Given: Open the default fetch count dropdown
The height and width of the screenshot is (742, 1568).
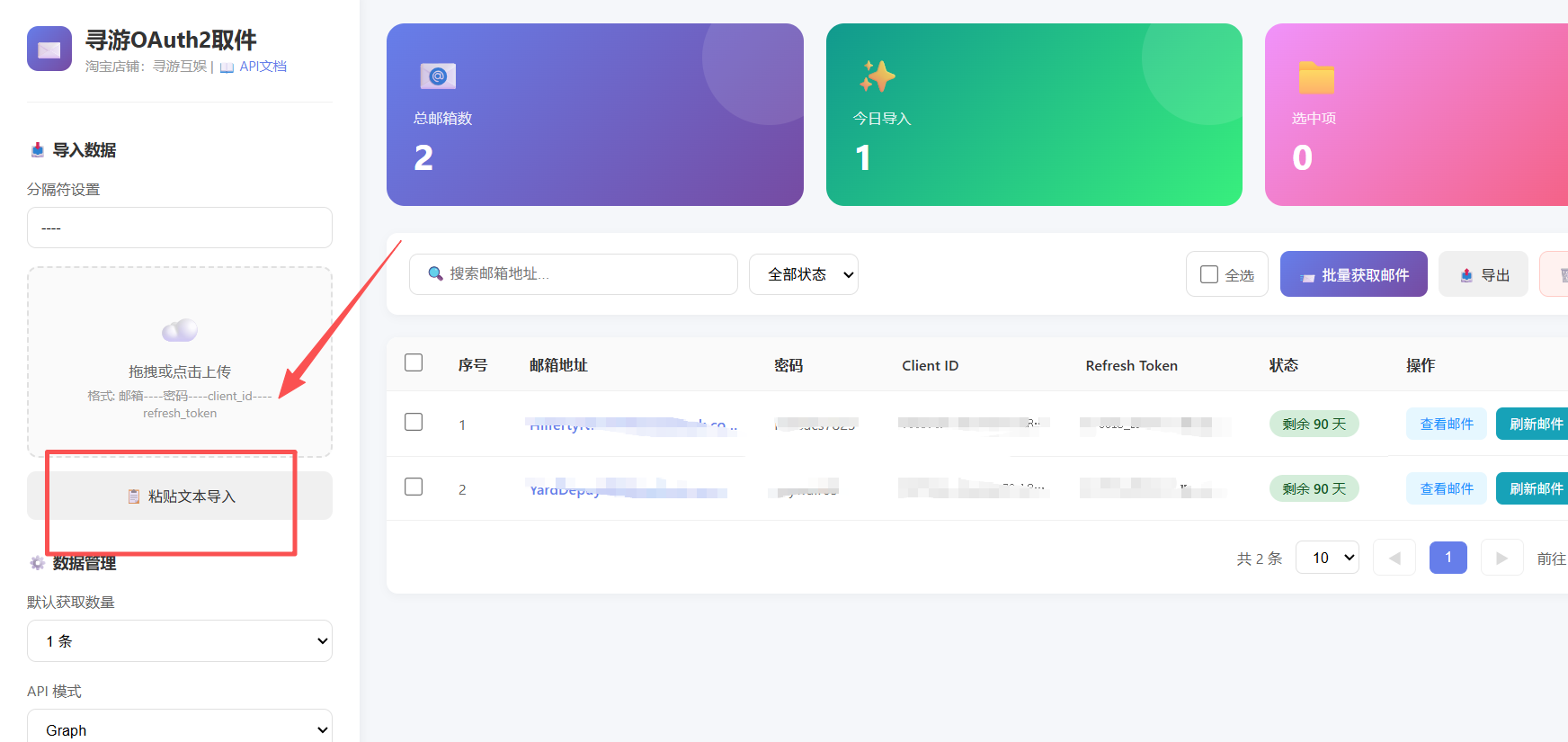Looking at the screenshot, I should click(180, 641).
